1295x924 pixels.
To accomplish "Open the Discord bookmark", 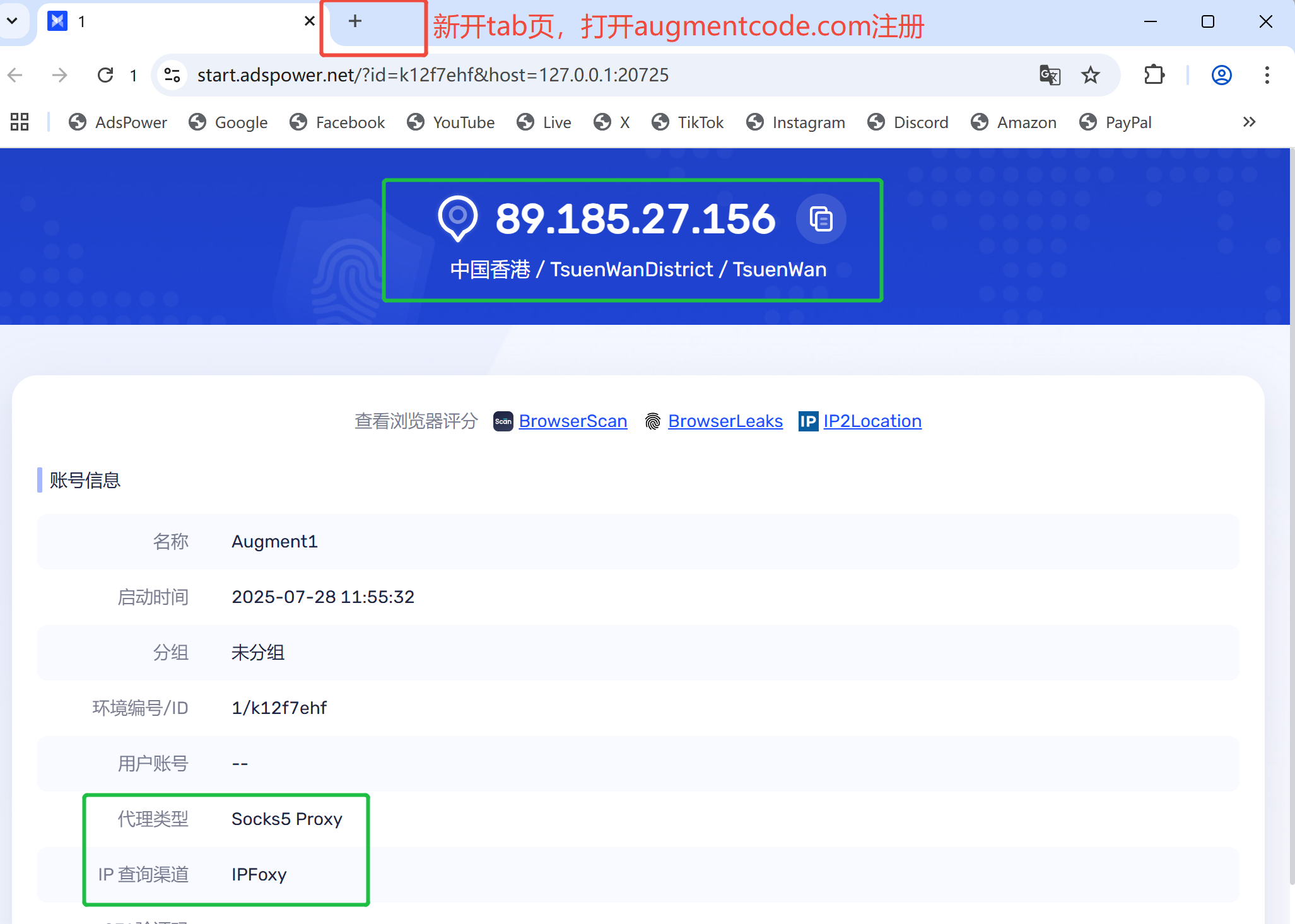I will 908,122.
